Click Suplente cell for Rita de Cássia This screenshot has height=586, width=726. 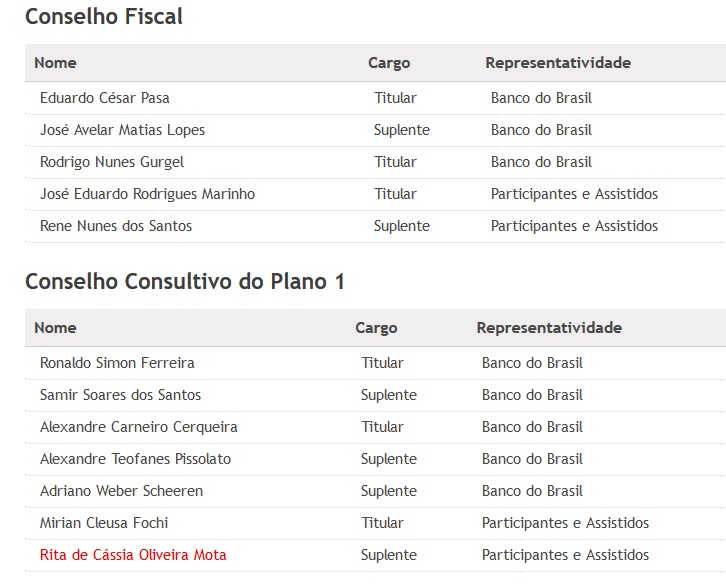[389, 555]
